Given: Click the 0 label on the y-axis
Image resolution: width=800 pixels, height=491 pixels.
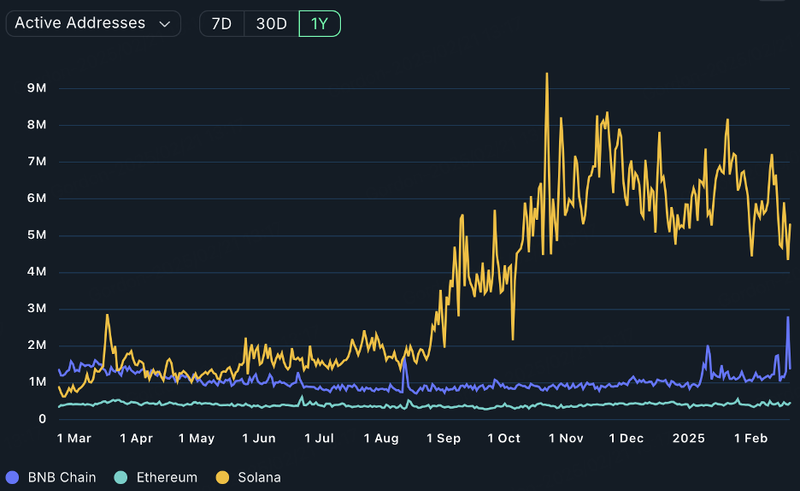Looking at the screenshot, I should click(x=44, y=419).
